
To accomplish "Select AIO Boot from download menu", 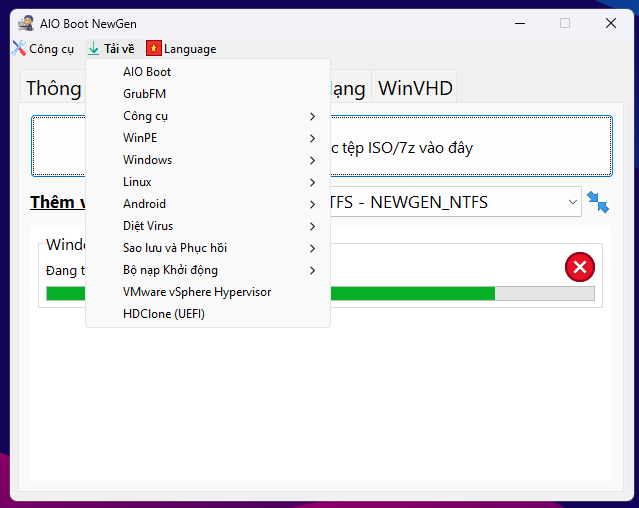I will coord(208,72).
